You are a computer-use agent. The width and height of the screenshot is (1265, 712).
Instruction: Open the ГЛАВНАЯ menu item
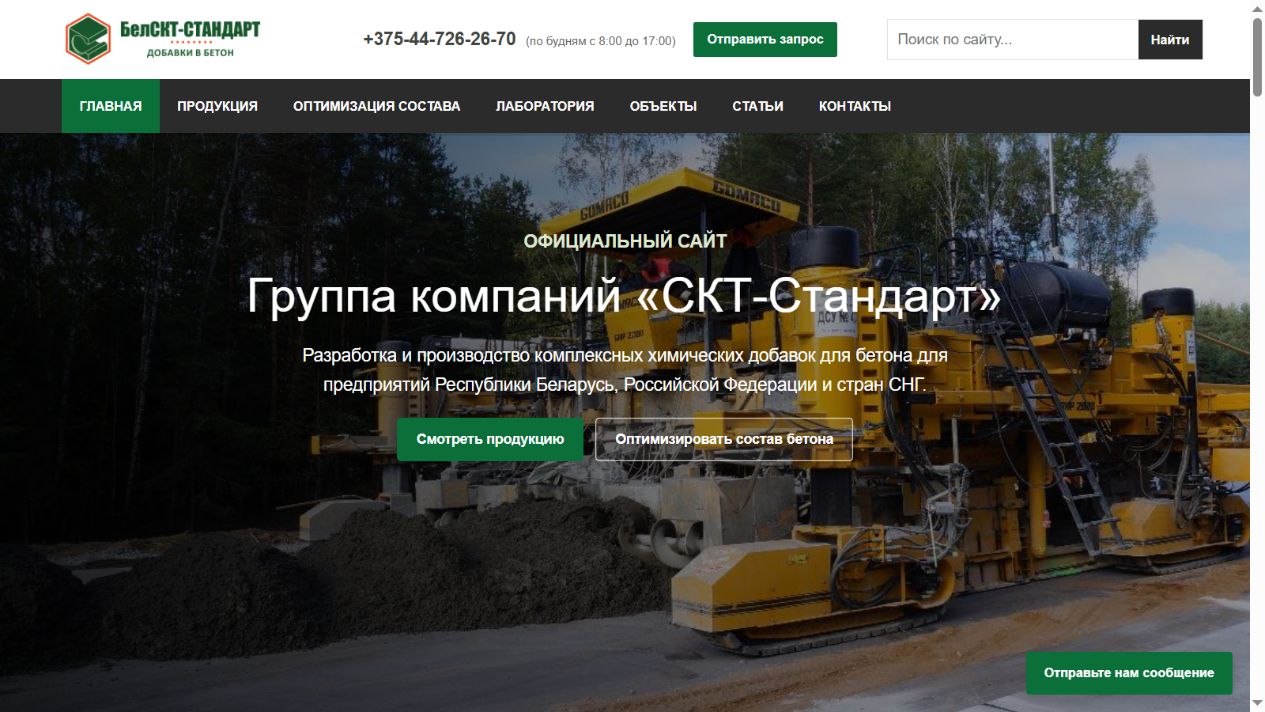(x=111, y=106)
